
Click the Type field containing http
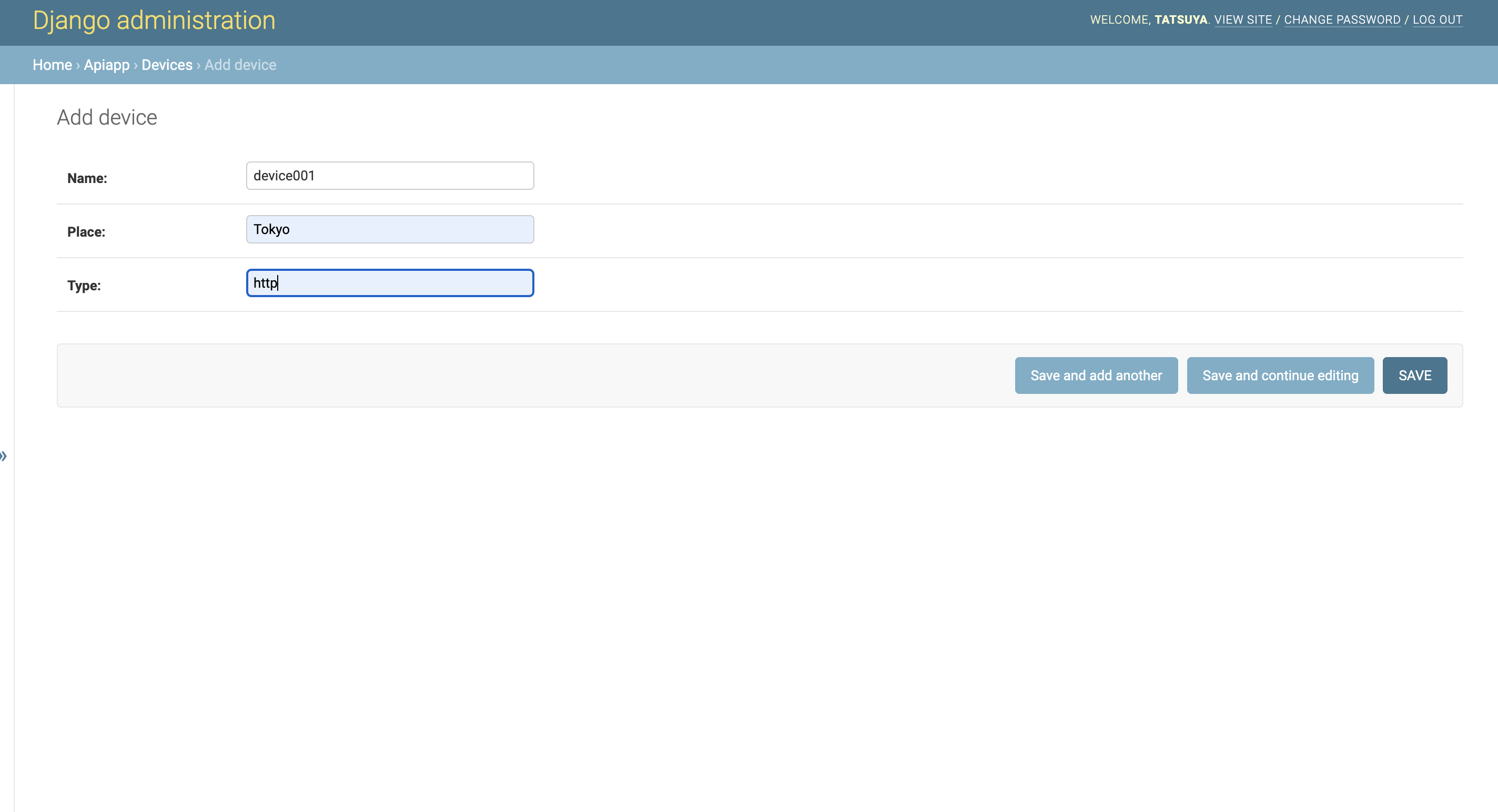(x=390, y=283)
